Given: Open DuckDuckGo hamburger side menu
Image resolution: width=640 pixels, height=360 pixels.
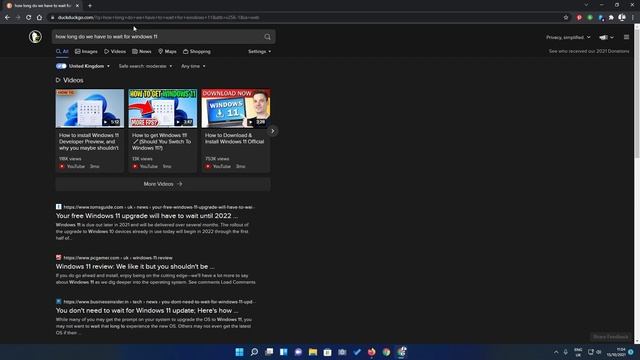Looking at the screenshot, I should click(x=627, y=37).
